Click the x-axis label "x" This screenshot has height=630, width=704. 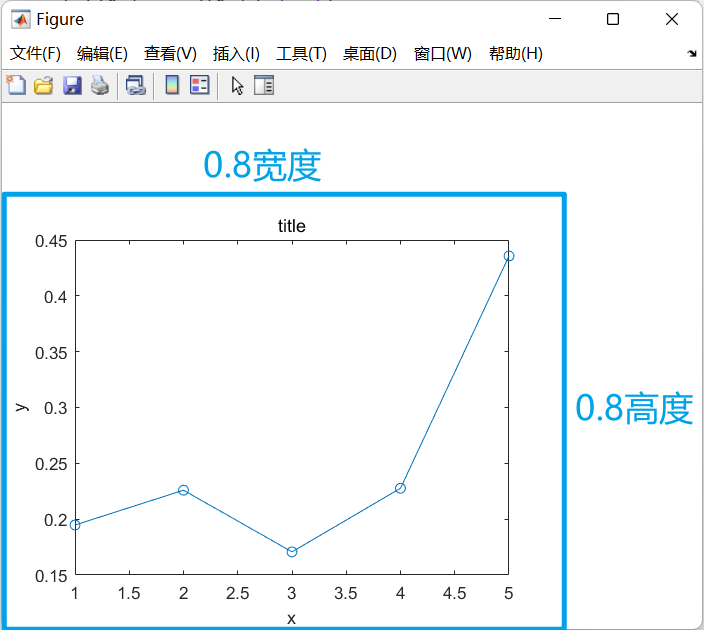[291, 619]
